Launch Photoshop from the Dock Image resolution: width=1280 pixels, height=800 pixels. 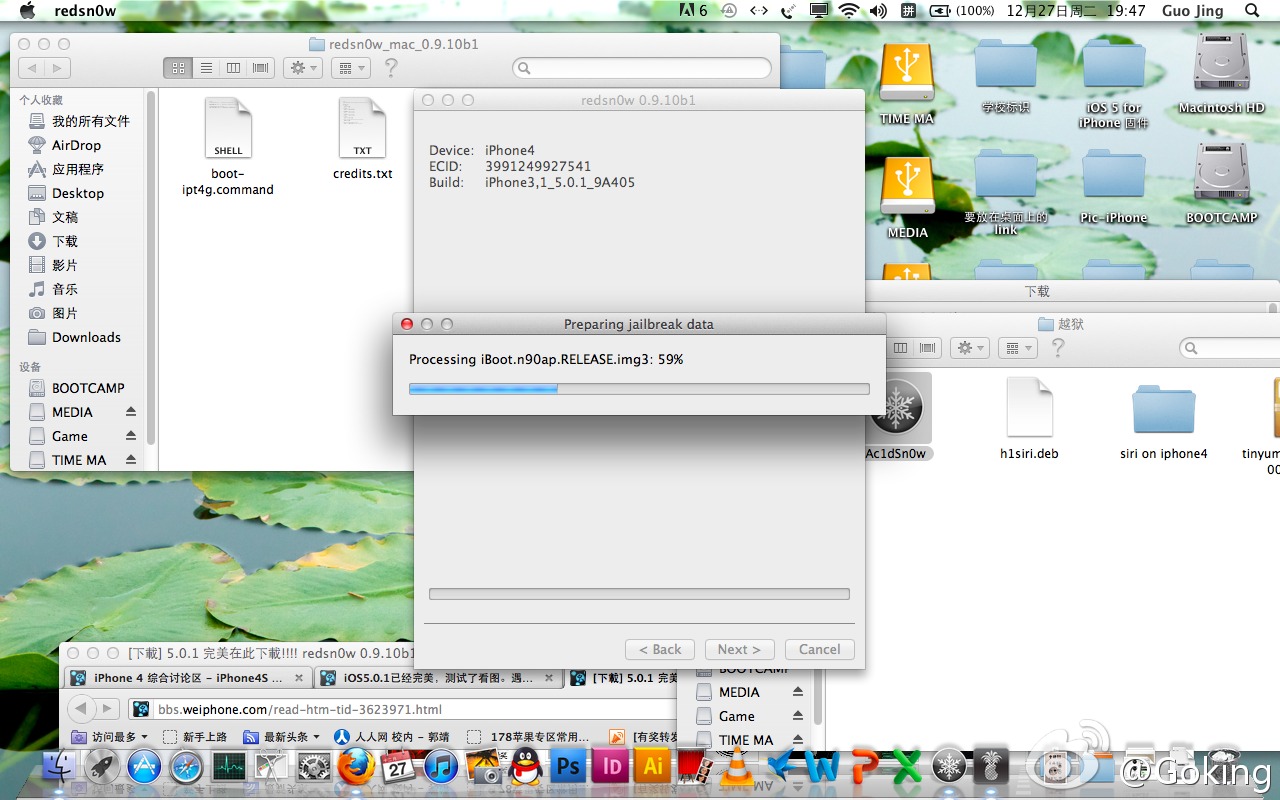coord(568,767)
